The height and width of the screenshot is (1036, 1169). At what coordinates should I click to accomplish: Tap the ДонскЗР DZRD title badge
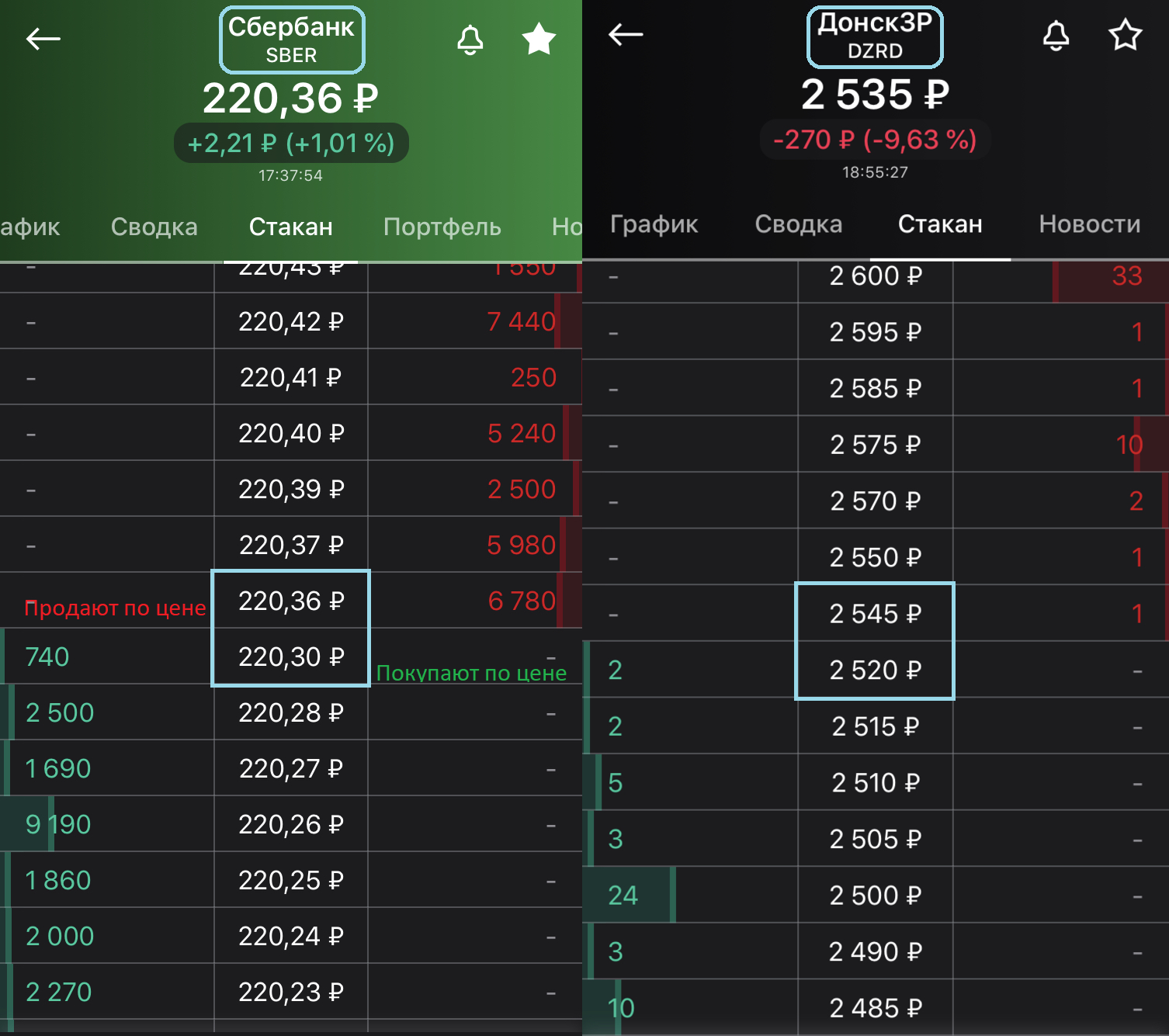click(875, 36)
